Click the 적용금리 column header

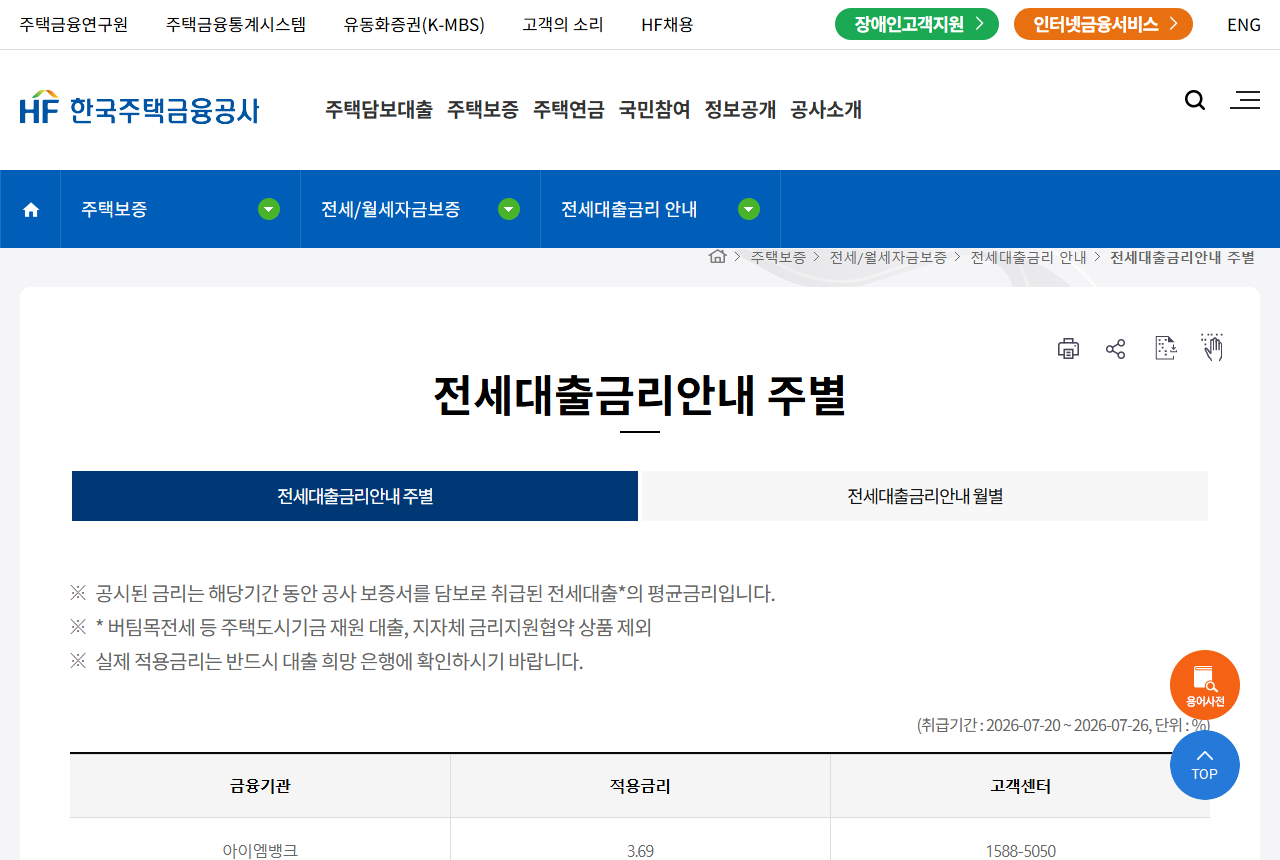[640, 786]
